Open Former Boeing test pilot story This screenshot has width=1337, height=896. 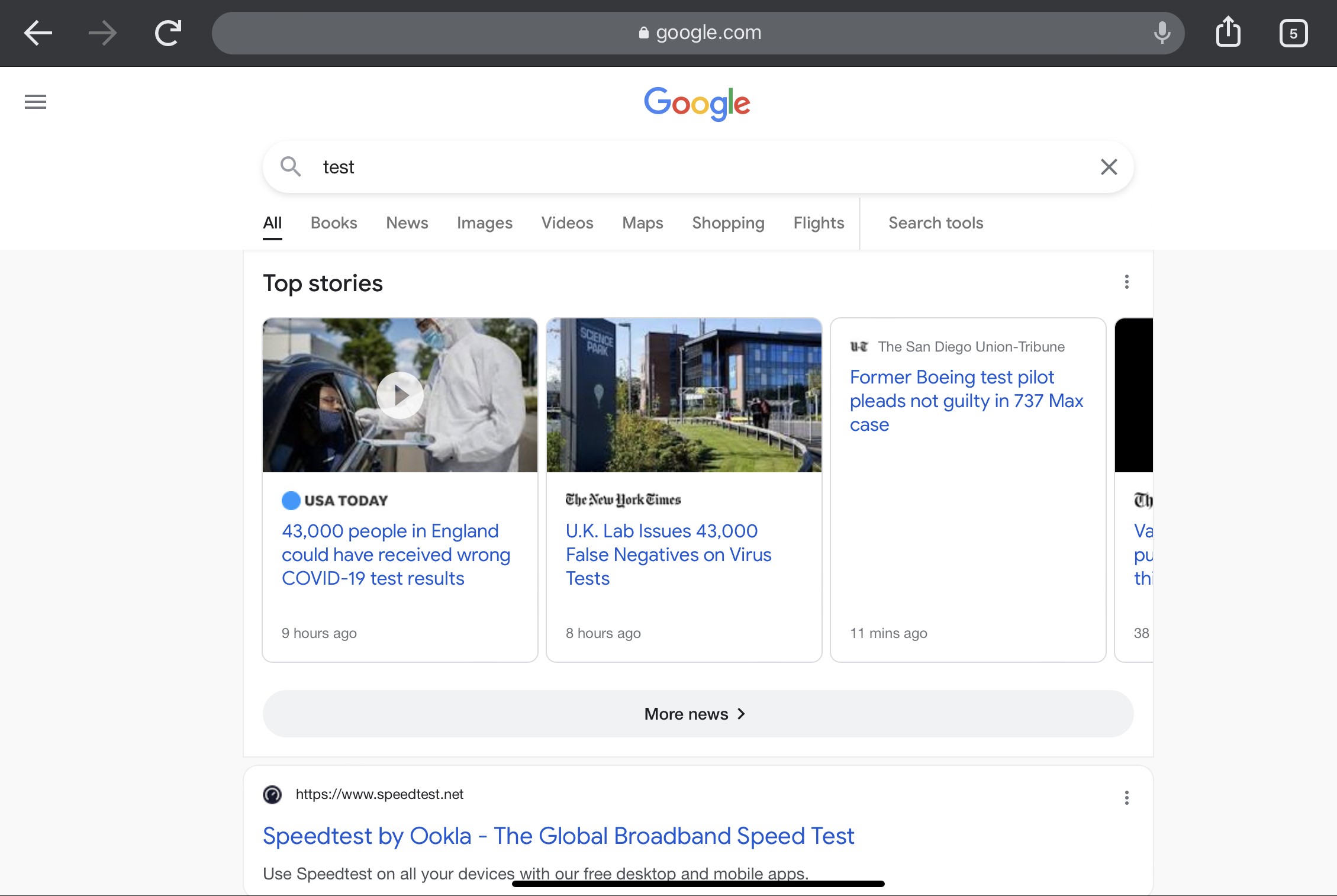pos(966,401)
